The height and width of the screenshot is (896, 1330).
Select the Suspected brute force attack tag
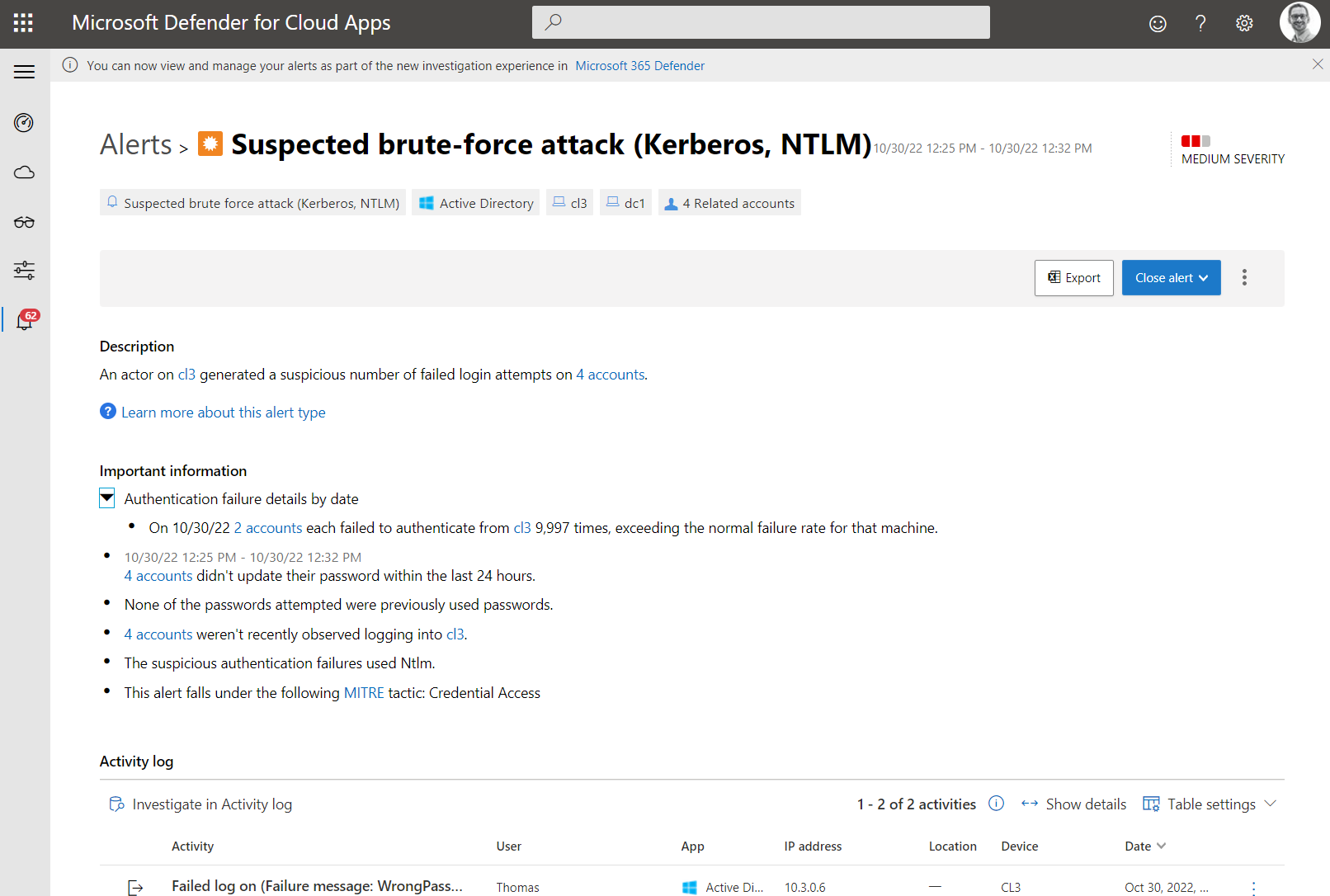pos(253,203)
